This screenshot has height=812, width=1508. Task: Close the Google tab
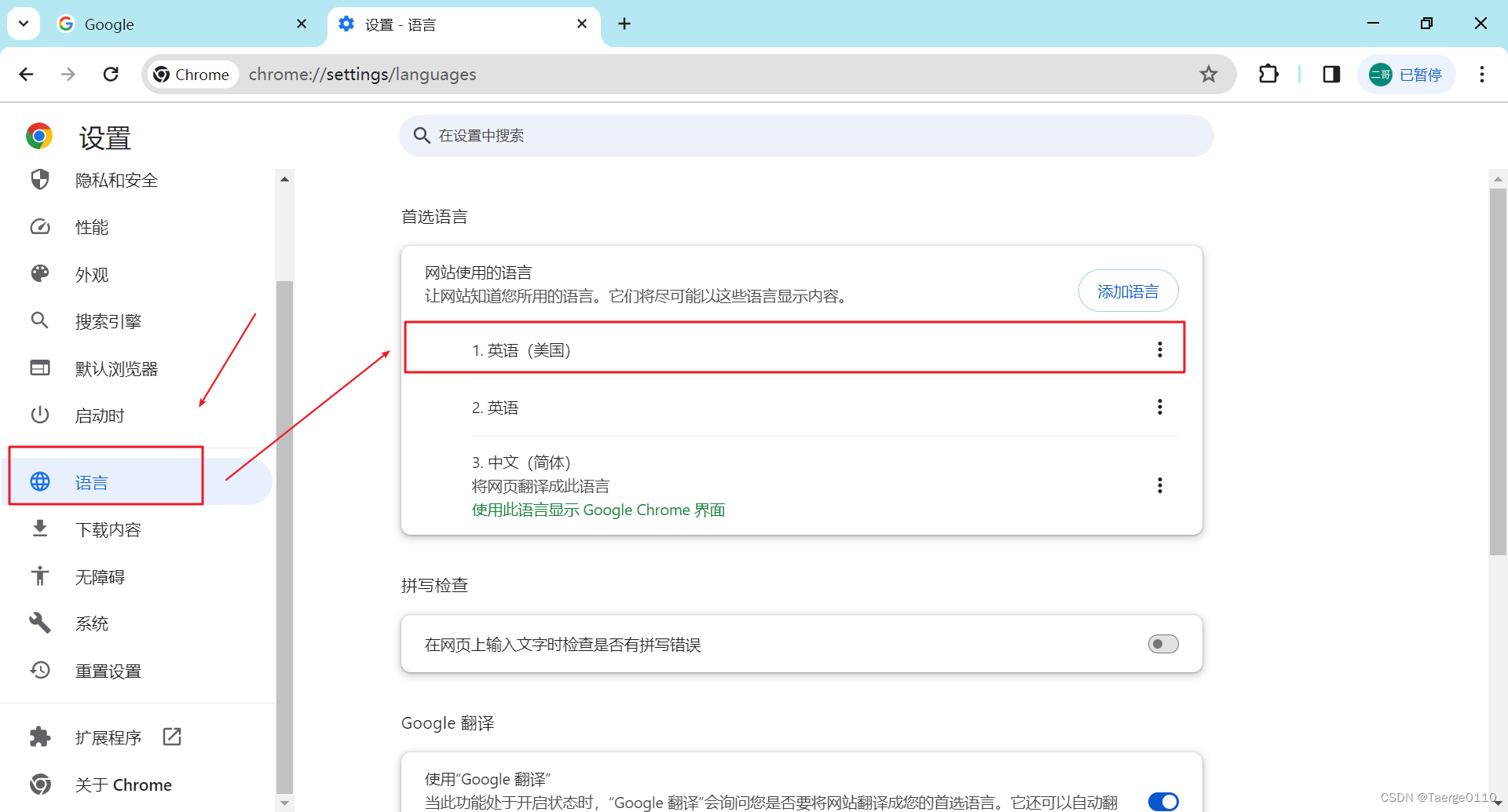click(302, 24)
